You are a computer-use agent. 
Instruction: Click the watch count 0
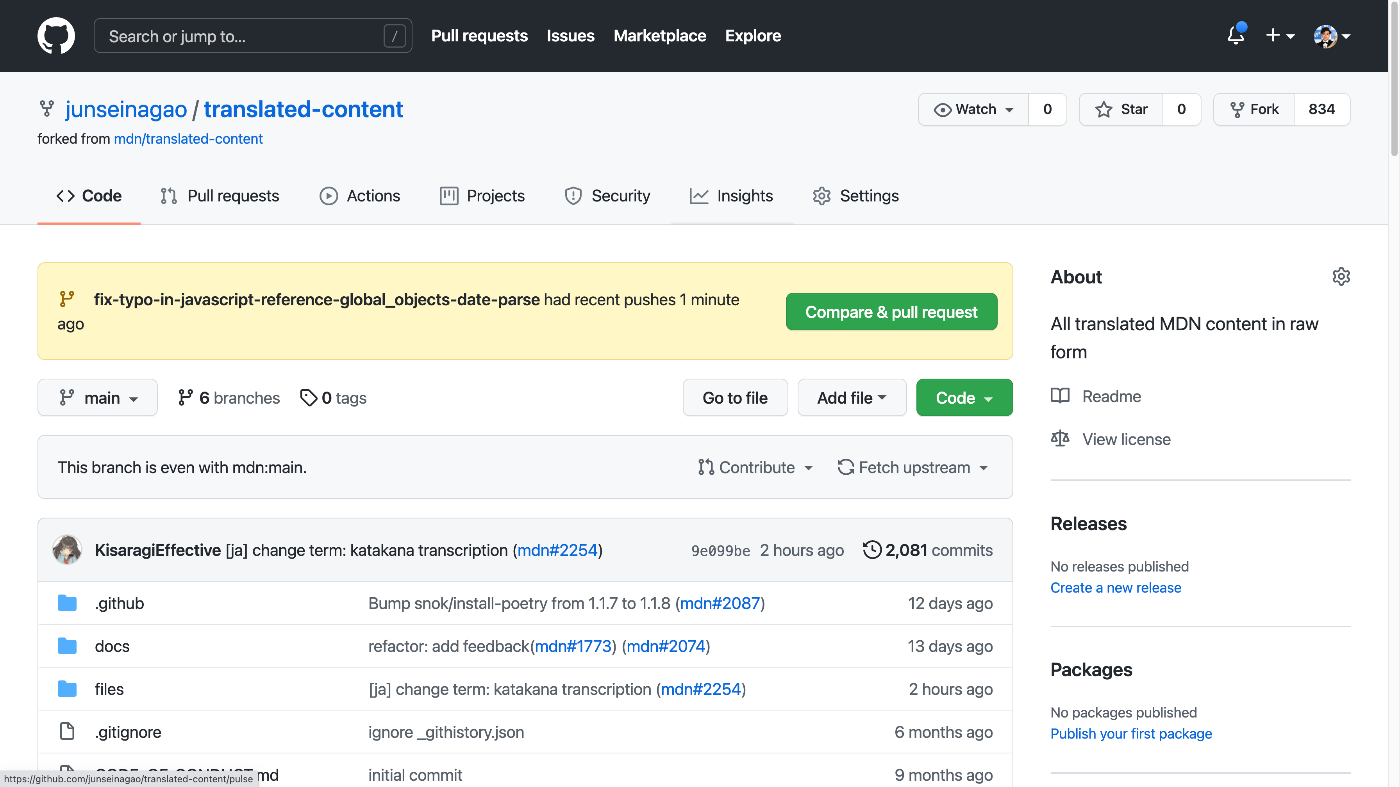coord(1047,110)
